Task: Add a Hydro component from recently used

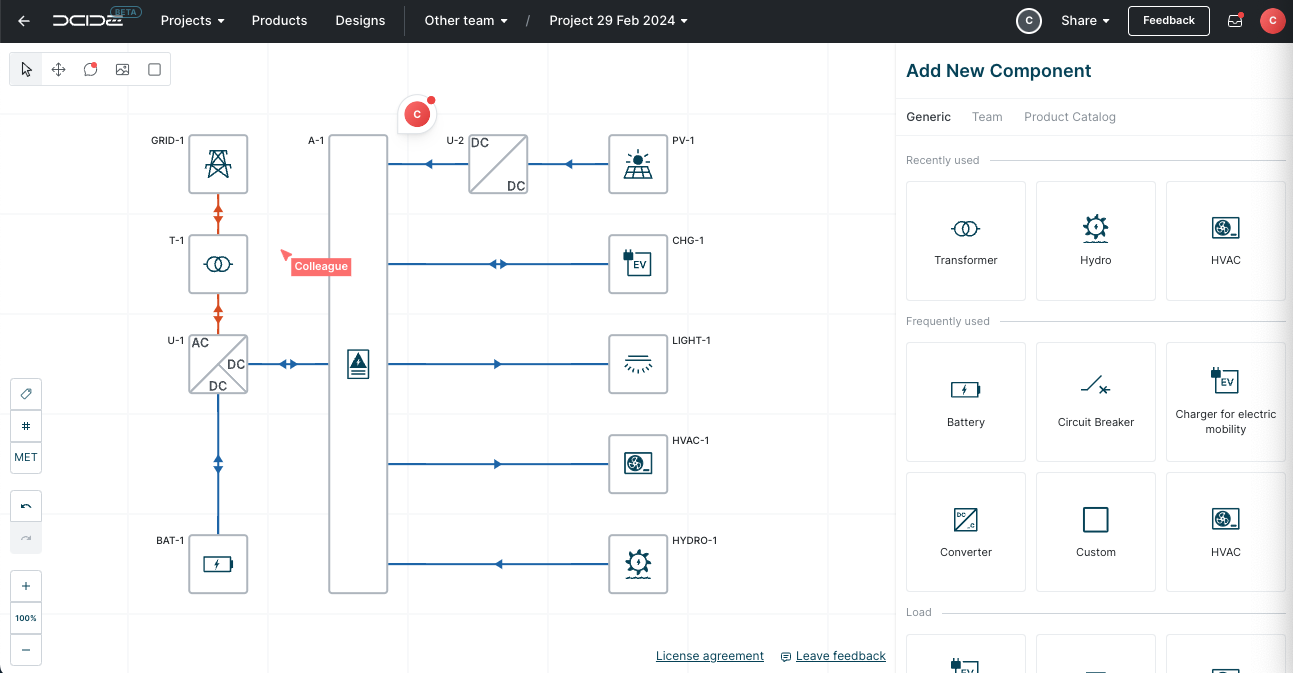Action: pos(1096,241)
